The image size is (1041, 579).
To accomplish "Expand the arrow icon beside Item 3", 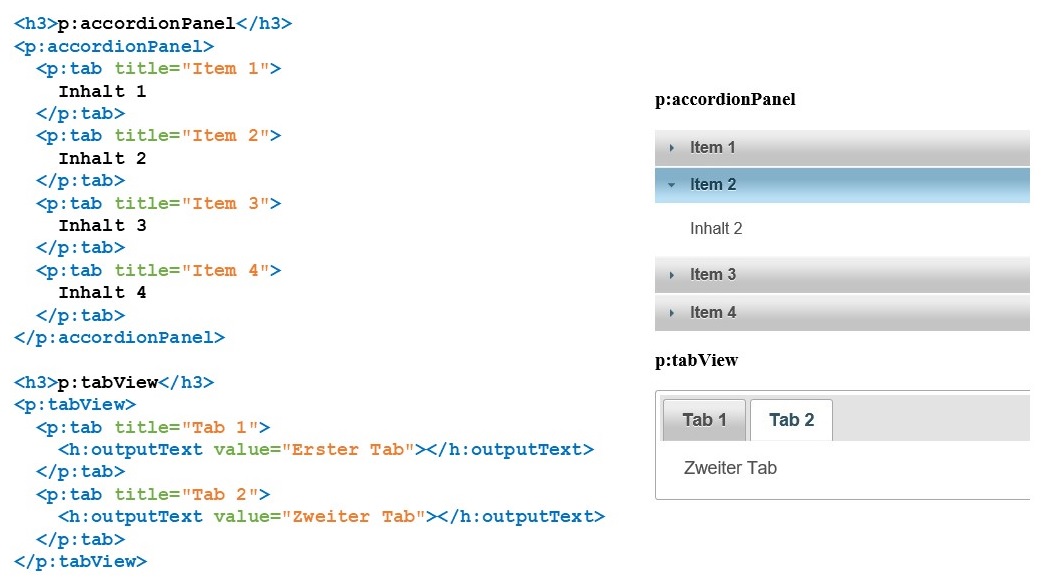I will click(672, 275).
